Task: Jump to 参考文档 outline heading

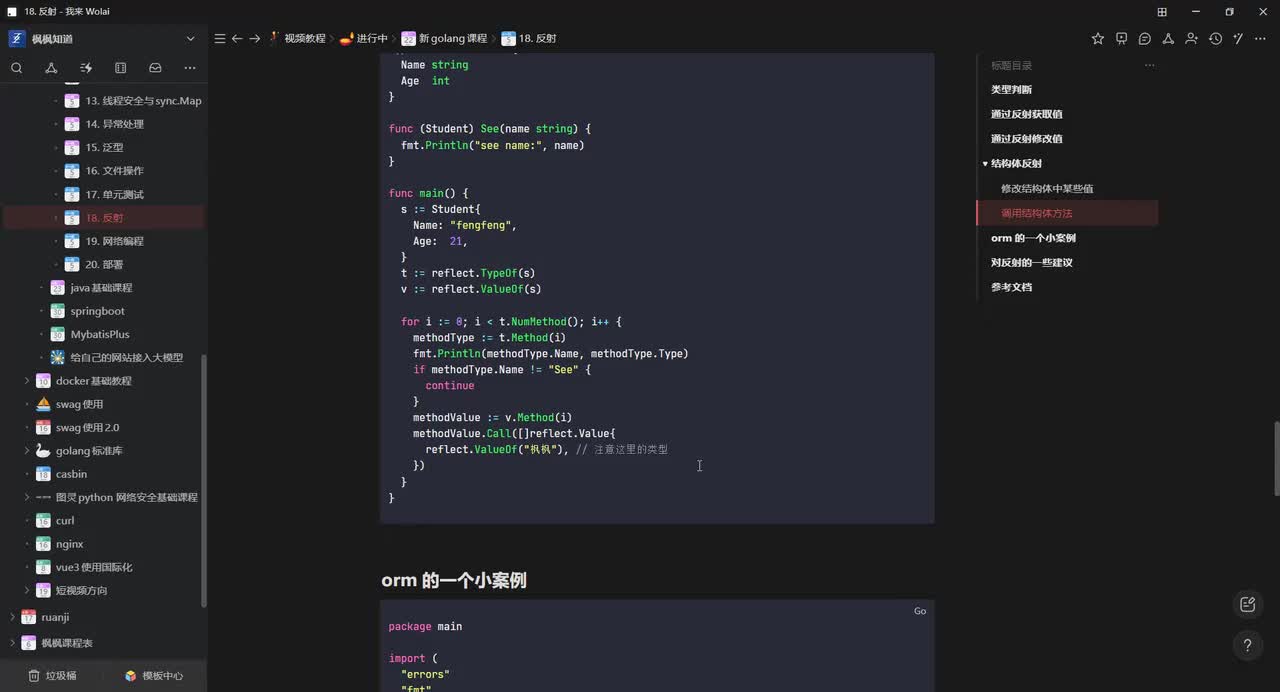Action: [x=1011, y=287]
